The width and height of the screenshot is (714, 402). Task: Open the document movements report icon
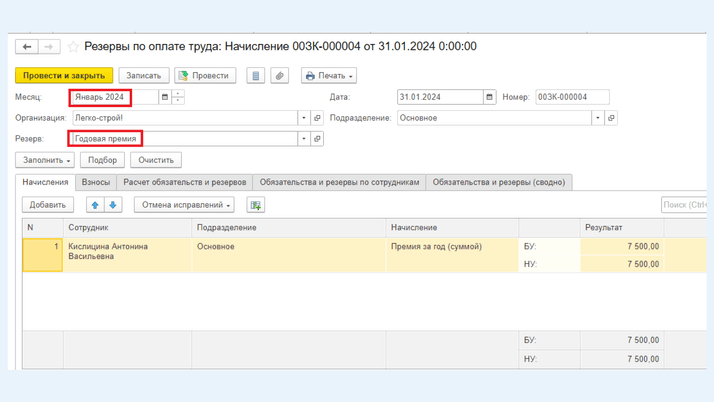256,76
